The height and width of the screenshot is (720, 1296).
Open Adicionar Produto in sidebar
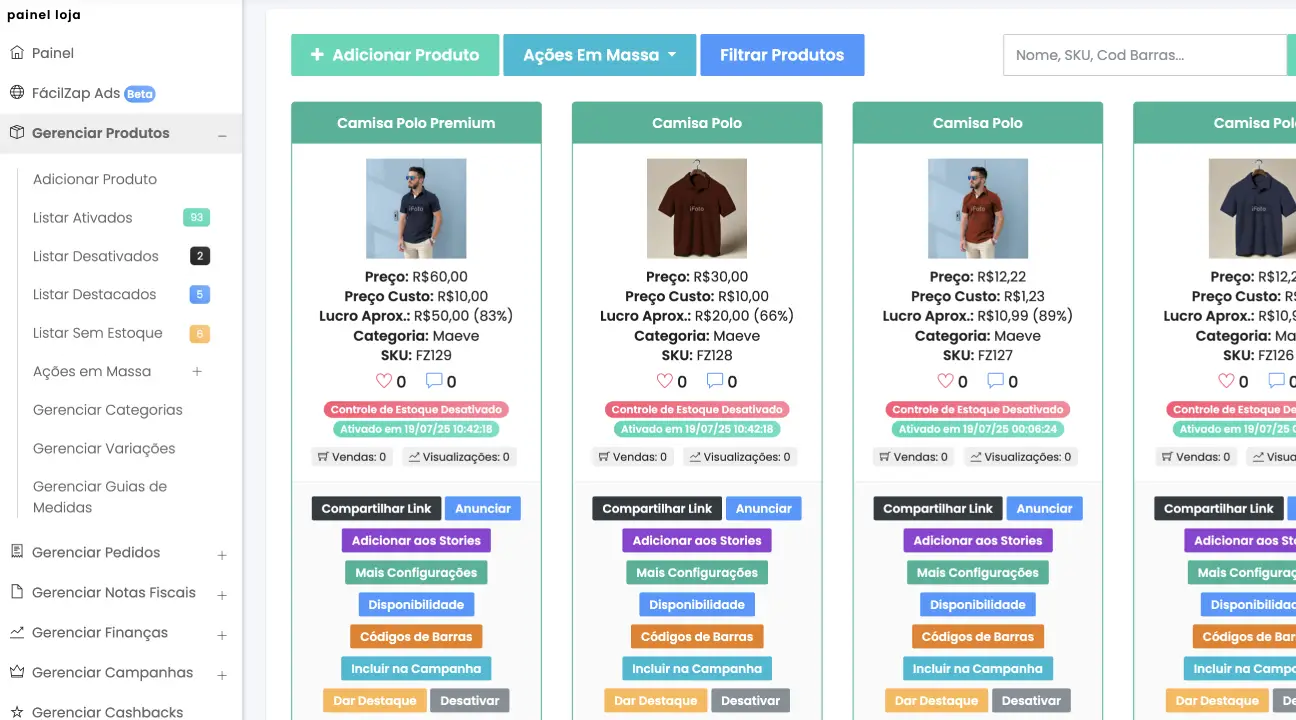click(x=95, y=179)
